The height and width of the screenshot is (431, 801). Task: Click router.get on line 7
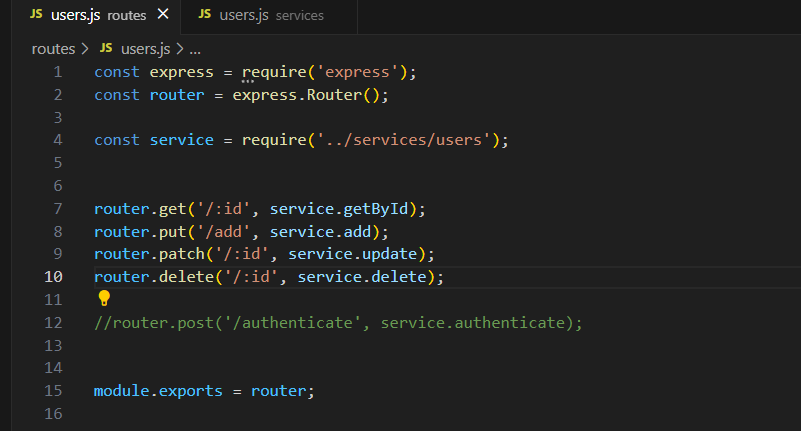click(x=140, y=209)
